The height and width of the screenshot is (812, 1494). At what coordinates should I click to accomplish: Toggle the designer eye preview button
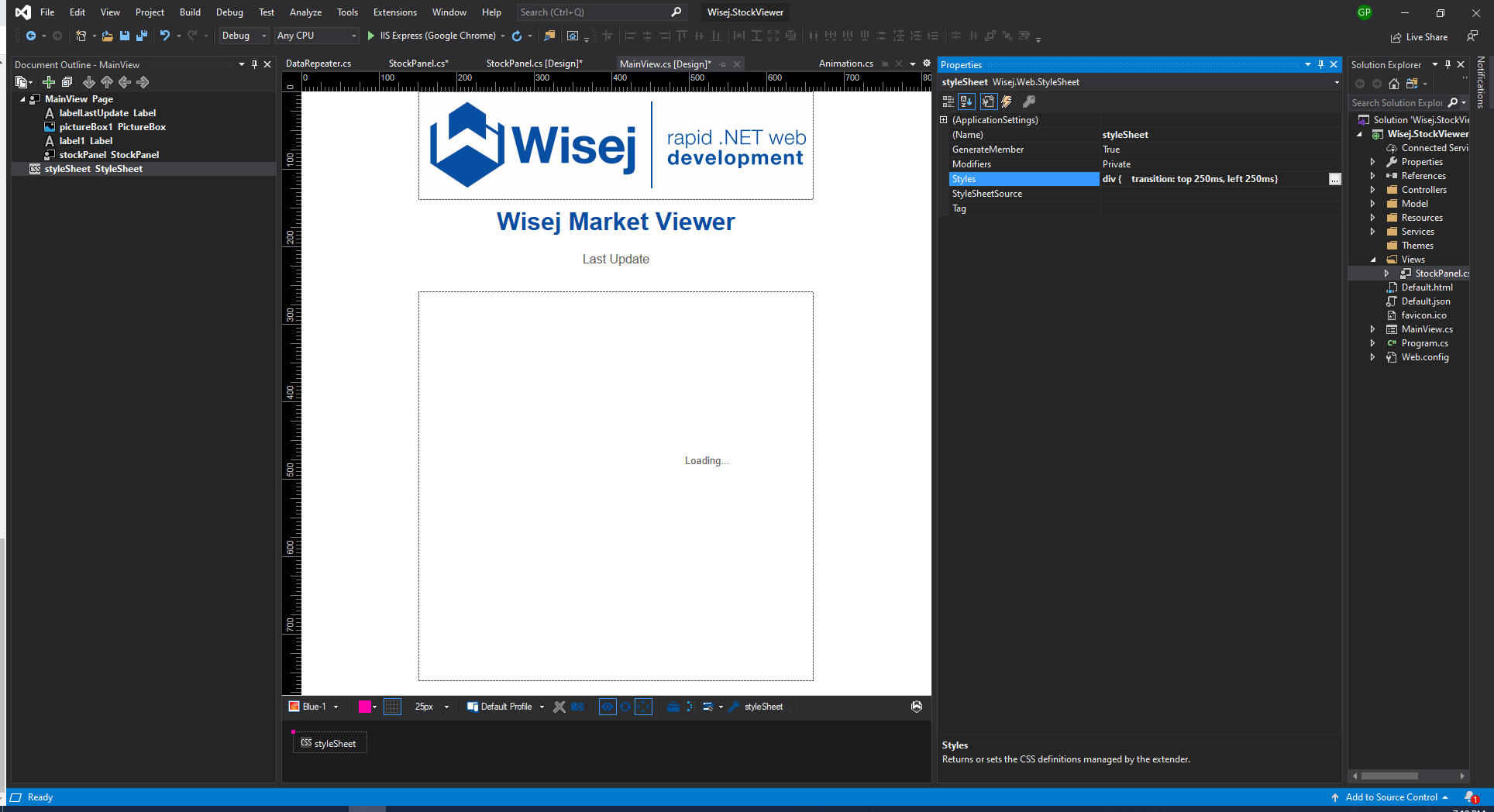click(x=608, y=707)
